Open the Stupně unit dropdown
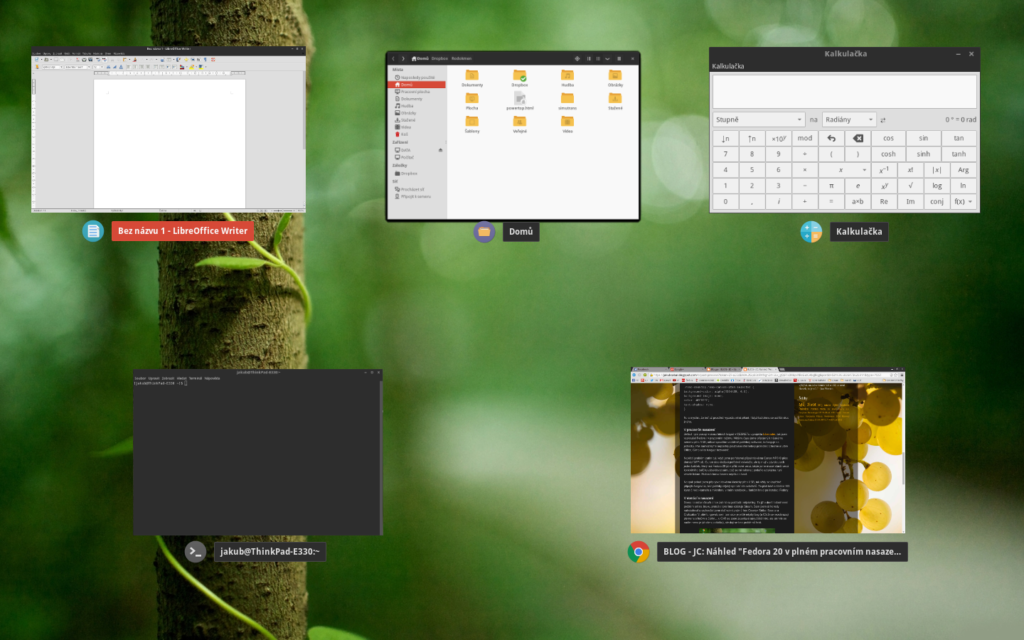This screenshot has height=640, width=1024. pos(758,119)
